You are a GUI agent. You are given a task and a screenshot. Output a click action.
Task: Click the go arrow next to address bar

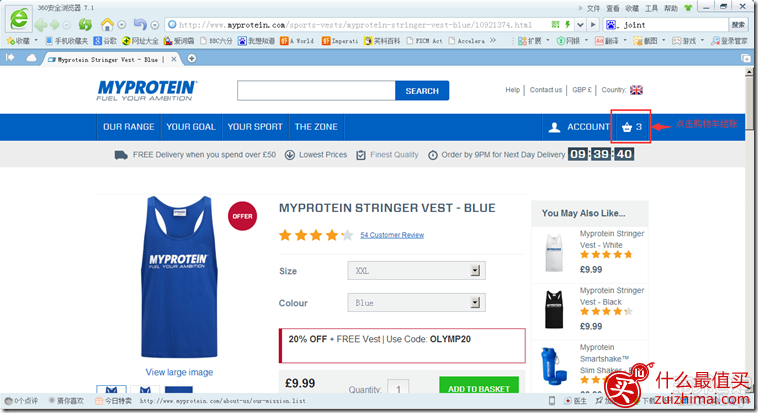(x=593, y=25)
